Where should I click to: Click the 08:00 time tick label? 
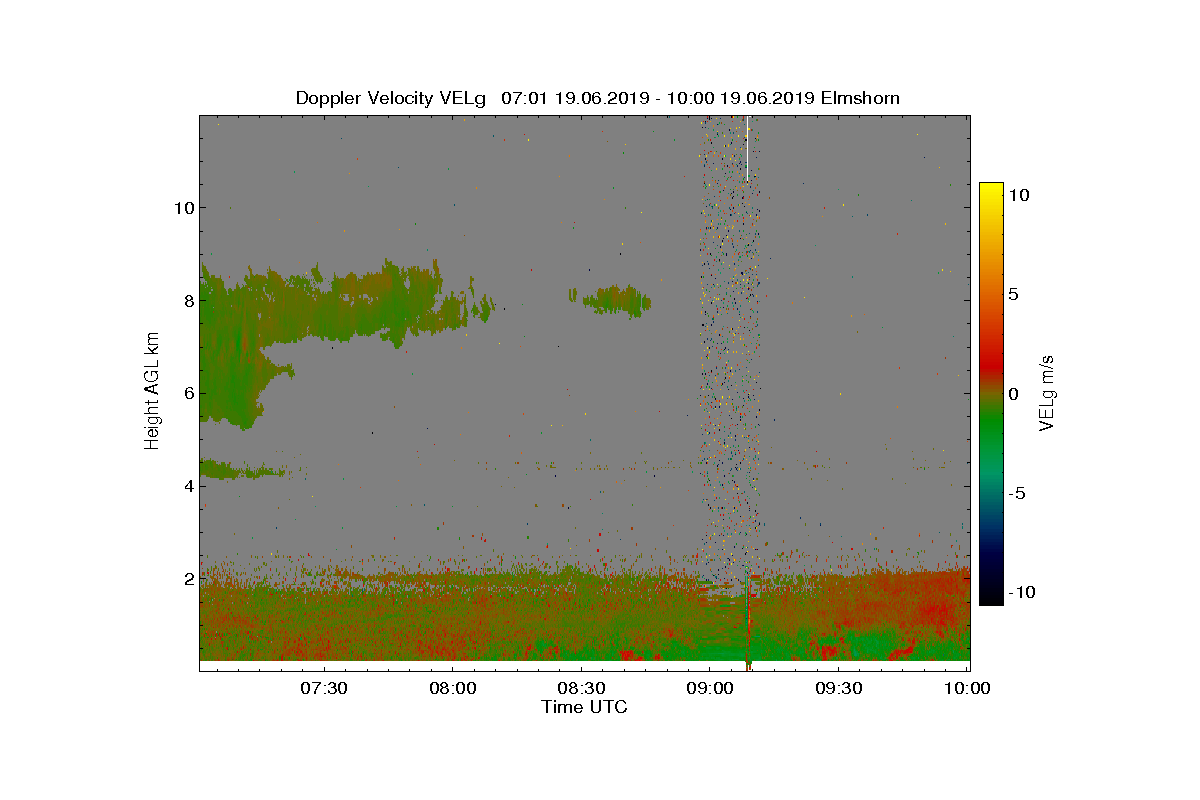tap(452, 689)
